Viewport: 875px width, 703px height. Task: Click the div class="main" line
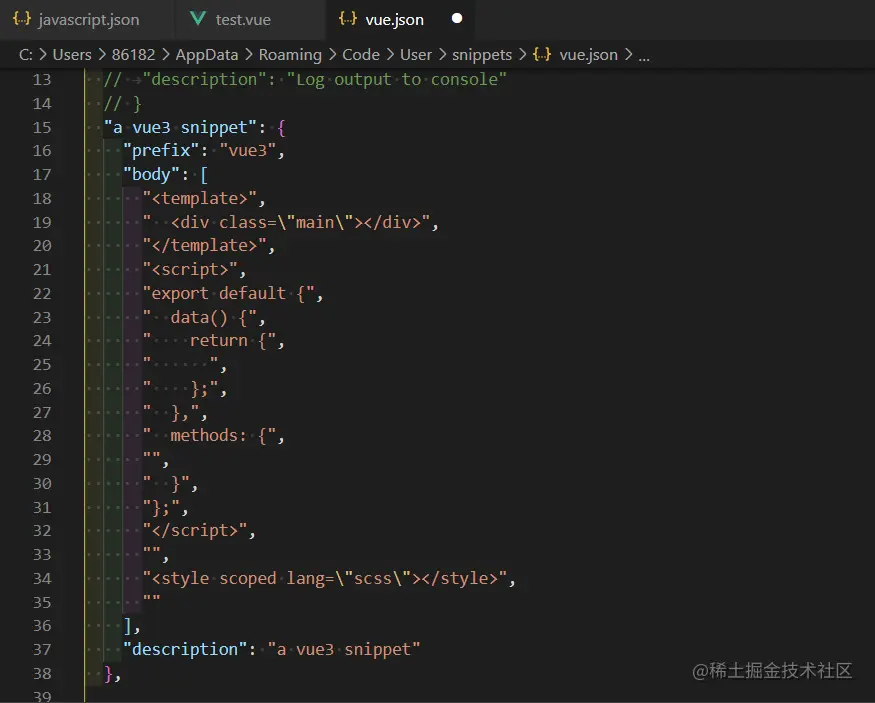click(286, 223)
